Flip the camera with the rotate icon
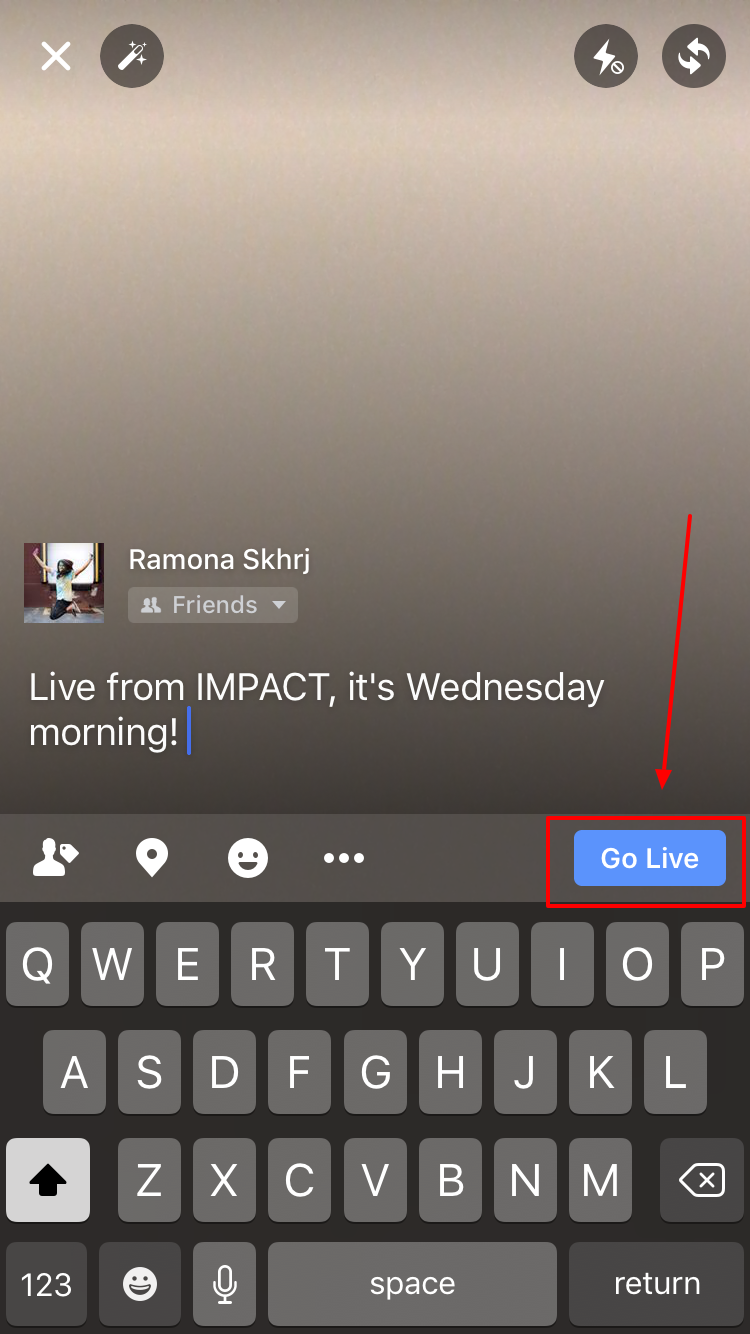Viewport: 750px width, 1334px height. pyautogui.click(x=694, y=57)
